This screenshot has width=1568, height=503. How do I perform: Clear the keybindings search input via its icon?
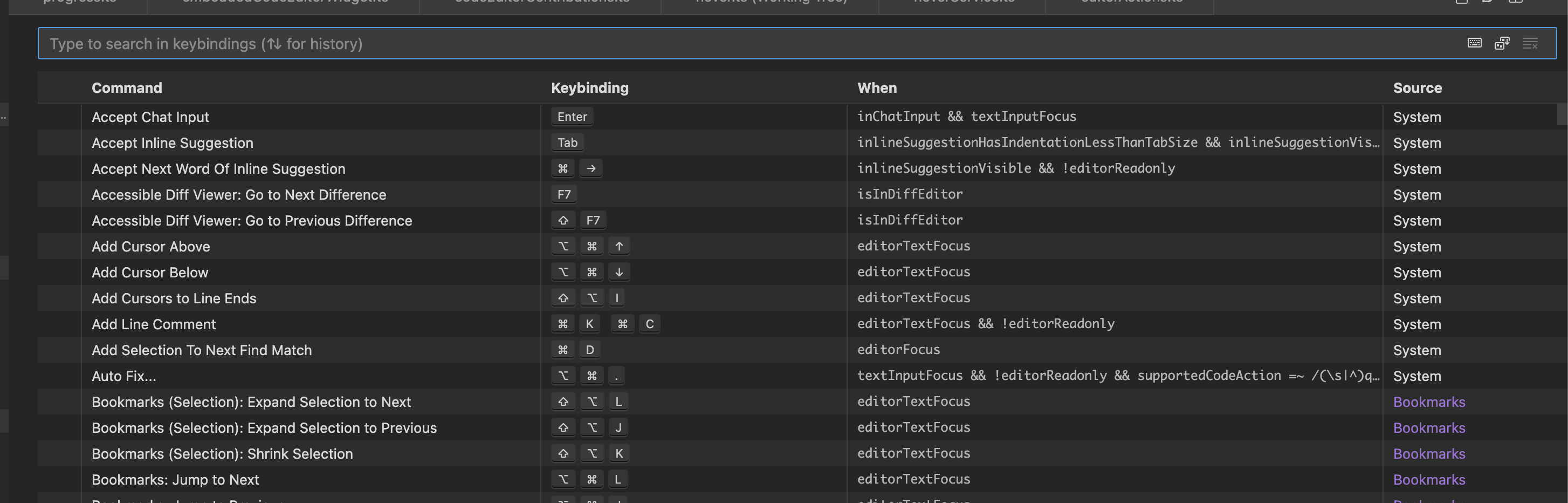tap(1531, 43)
